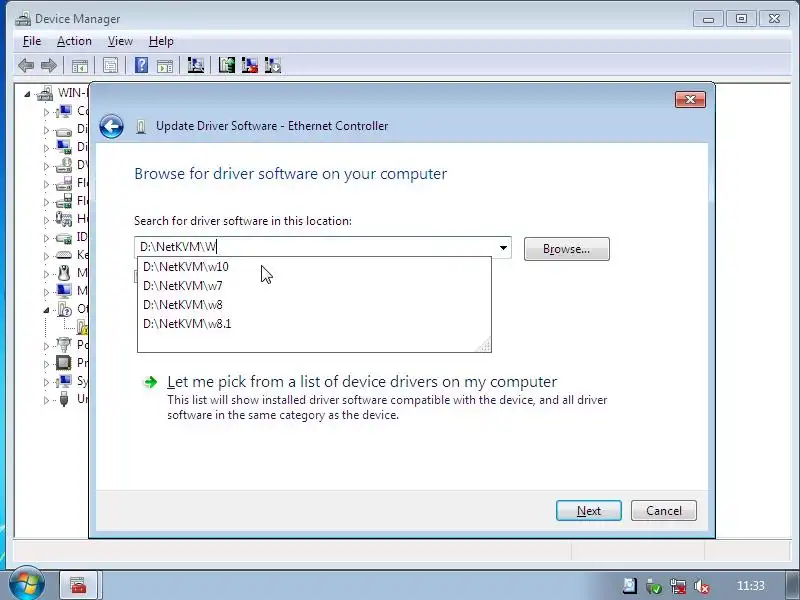Expand the Computer category node
Viewport: 800px width, 600px height.
click(x=46, y=112)
